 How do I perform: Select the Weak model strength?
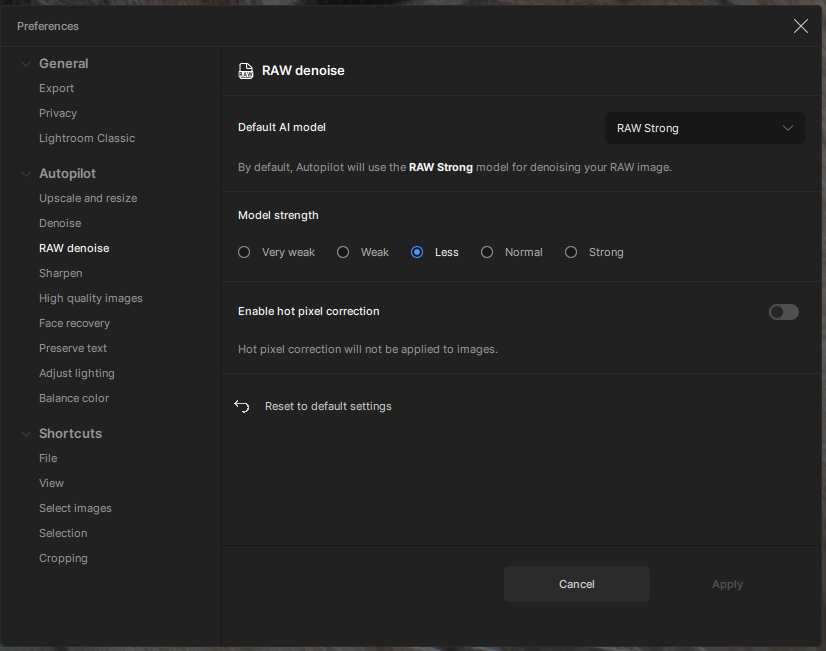pos(343,252)
